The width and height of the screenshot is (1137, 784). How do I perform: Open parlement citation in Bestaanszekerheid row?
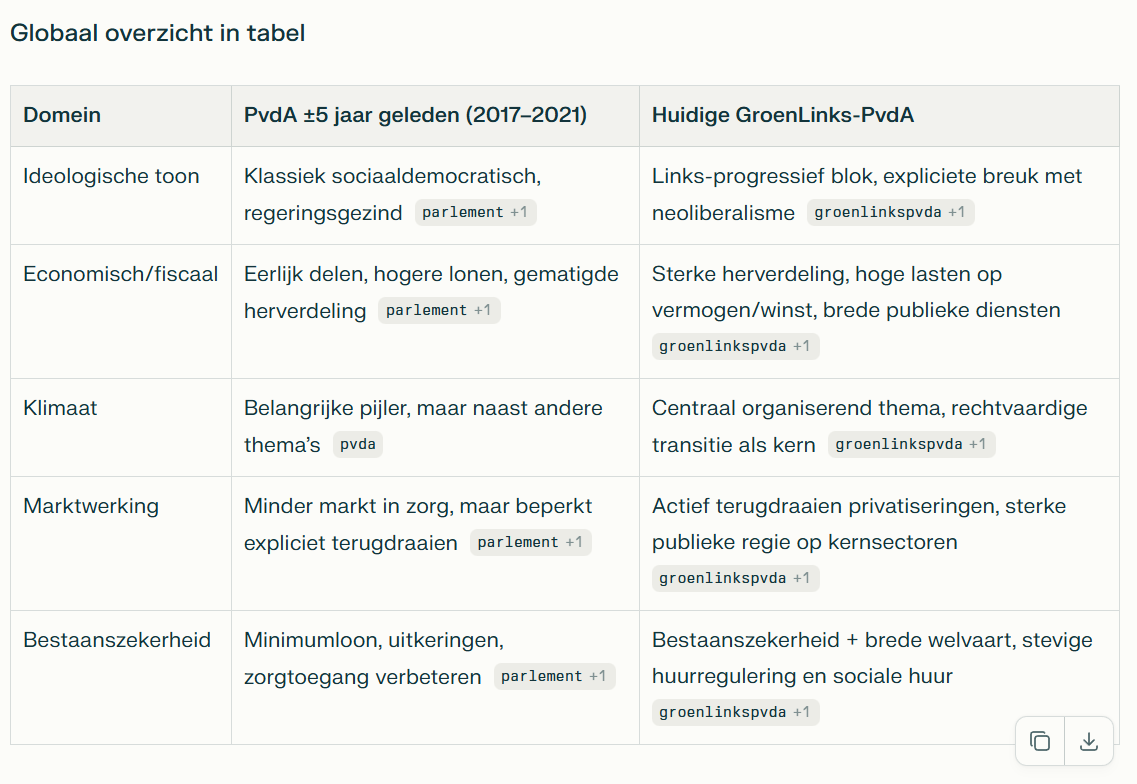(554, 676)
